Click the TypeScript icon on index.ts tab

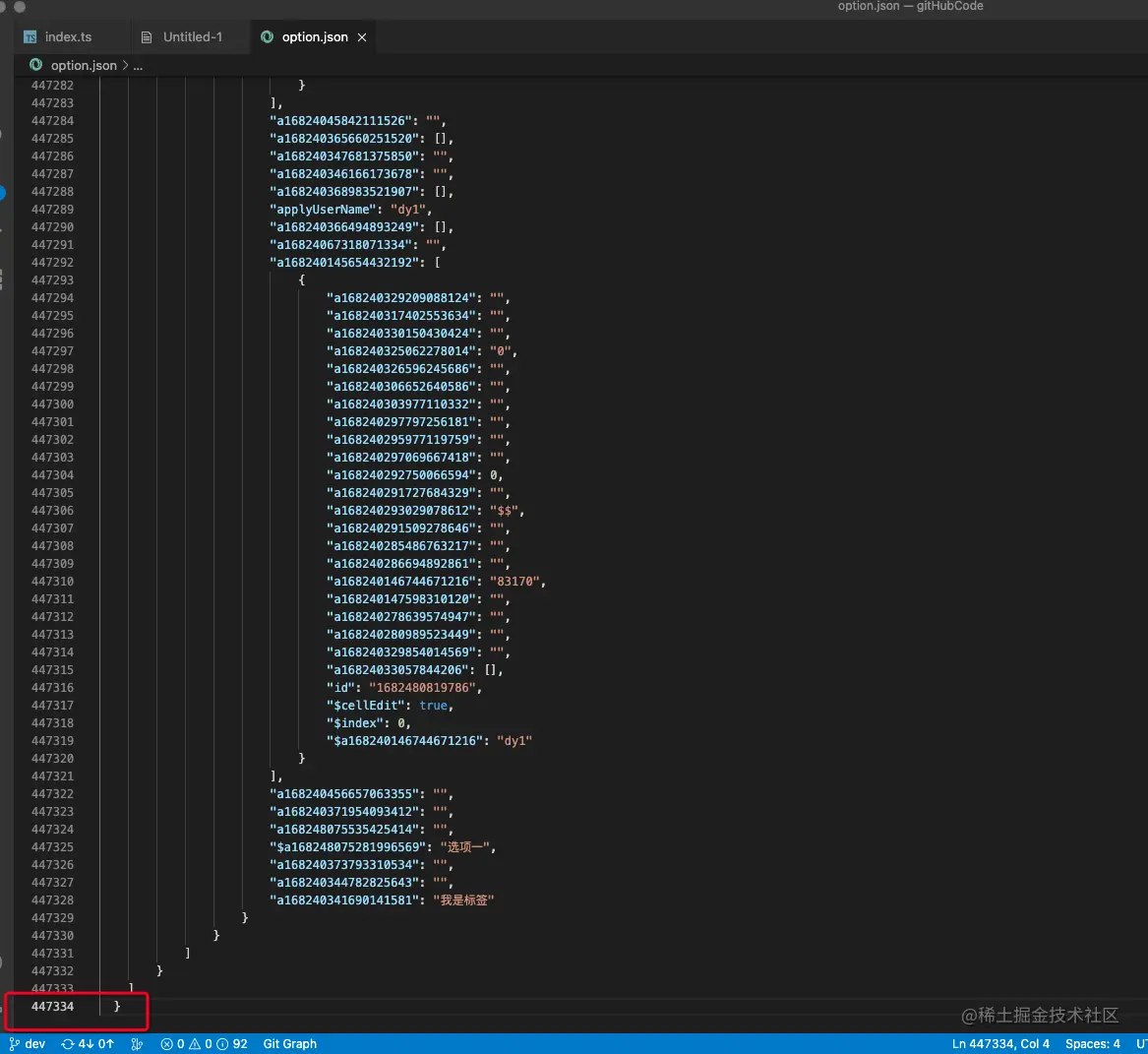point(30,36)
